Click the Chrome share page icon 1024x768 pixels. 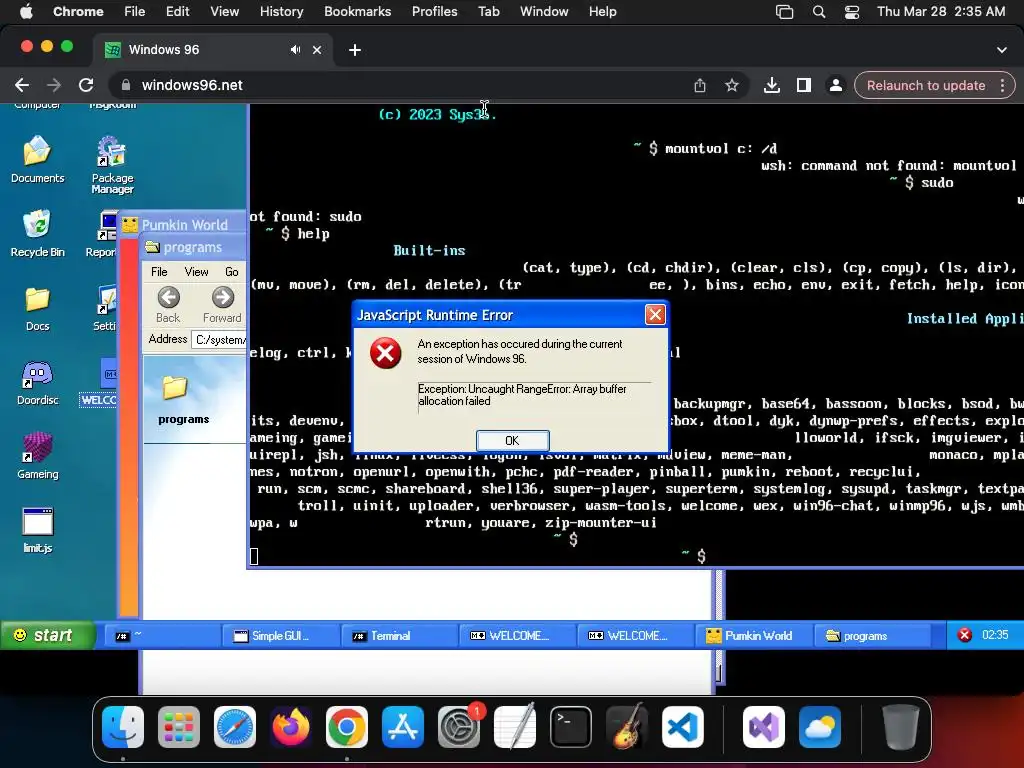(x=699, y=85)
